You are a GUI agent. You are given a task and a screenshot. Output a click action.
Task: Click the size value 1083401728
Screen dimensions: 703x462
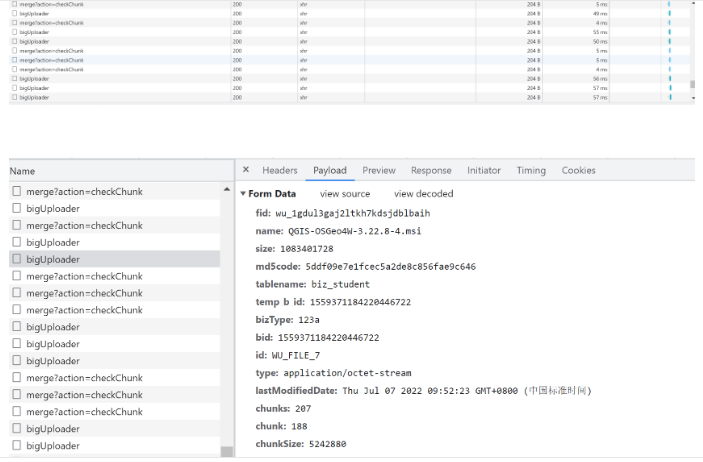307,249
